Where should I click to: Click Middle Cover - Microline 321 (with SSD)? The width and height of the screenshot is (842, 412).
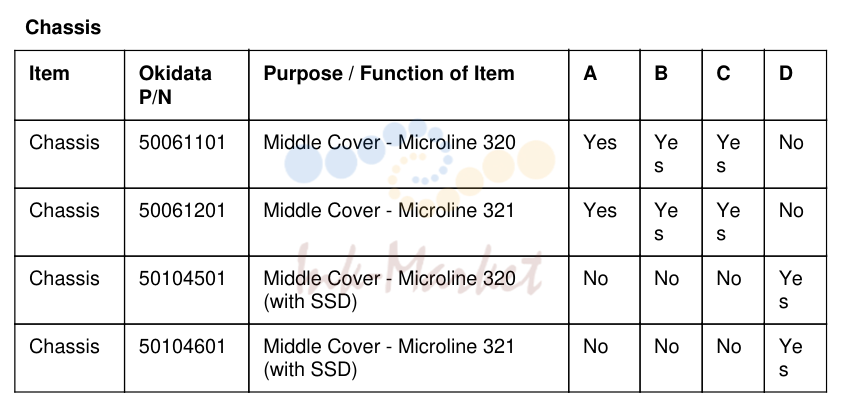[389, 358]
